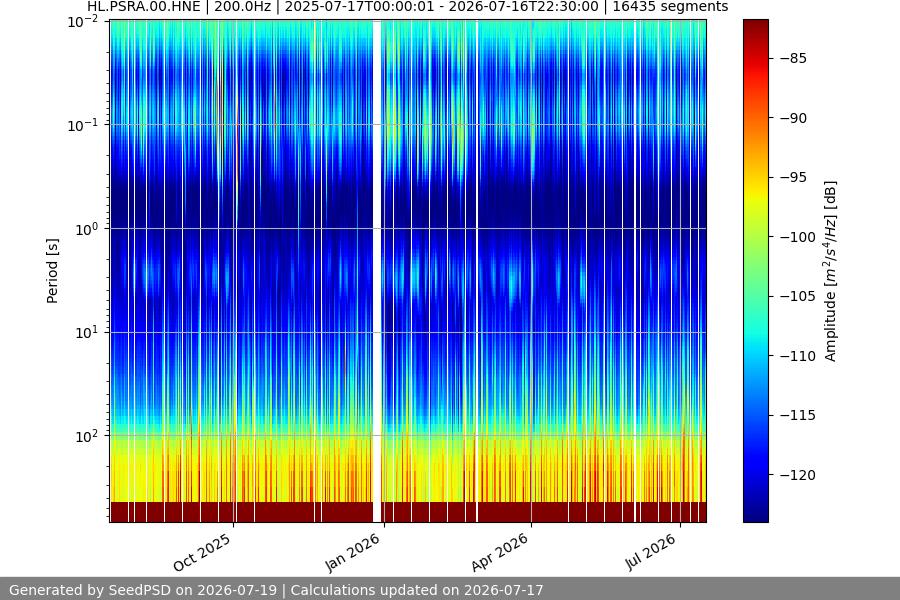Click the '-110' colorbar tick label
The height and width of the screenshot is (600, 900).
(798, 356)
